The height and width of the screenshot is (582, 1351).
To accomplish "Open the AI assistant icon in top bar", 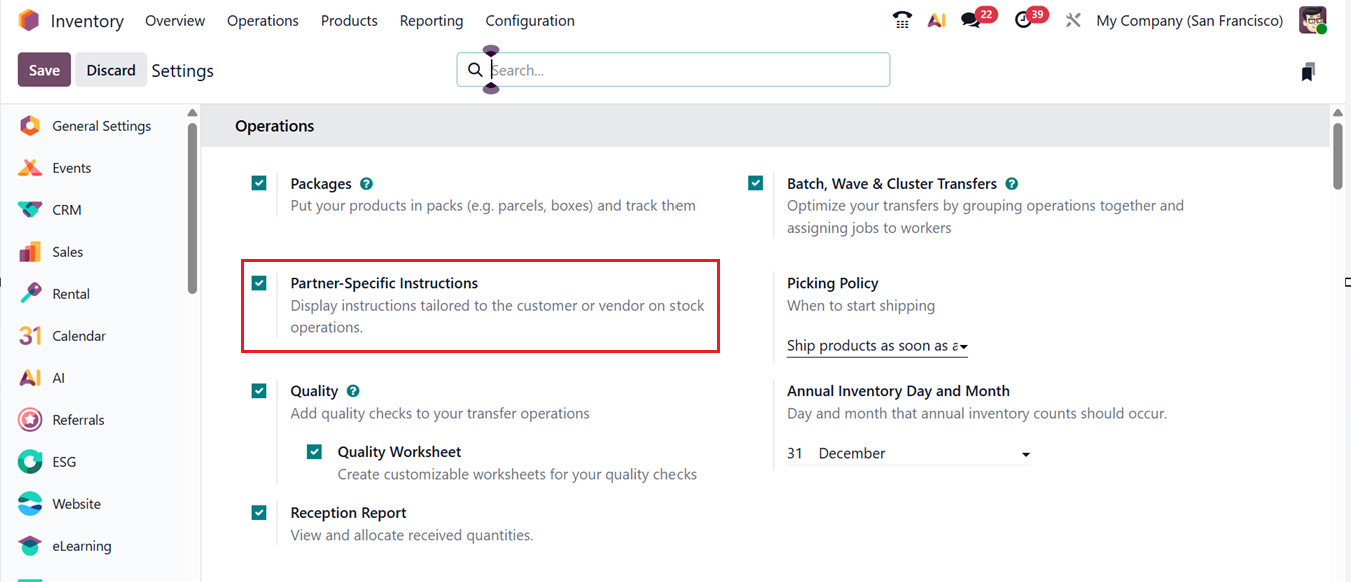I will click(937, 20).
